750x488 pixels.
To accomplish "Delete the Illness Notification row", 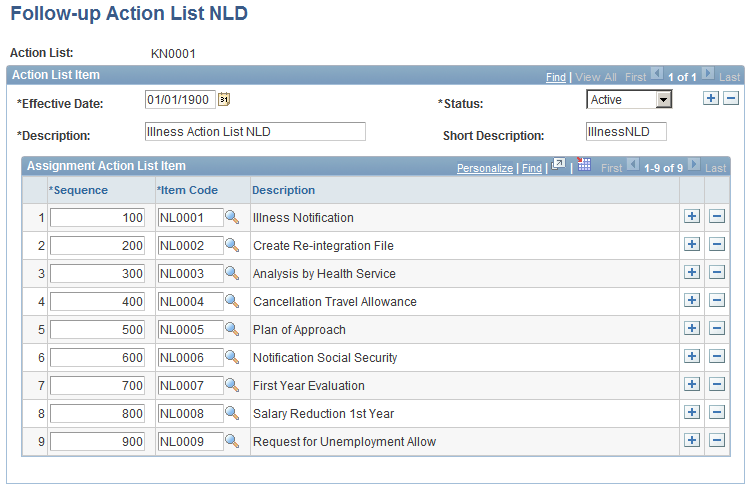I will pos(717,216).
